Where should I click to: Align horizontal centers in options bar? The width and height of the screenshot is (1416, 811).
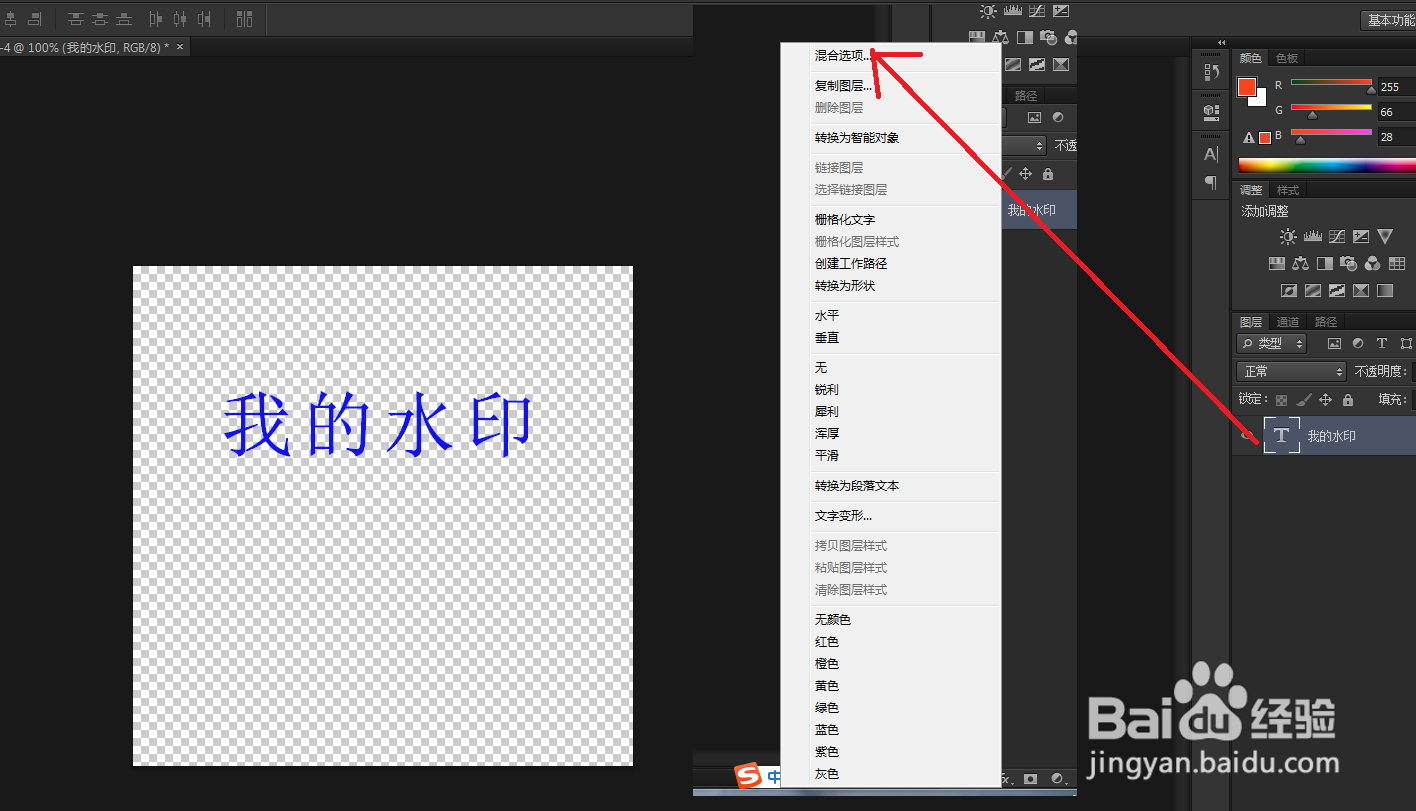(x=180, y=19)
